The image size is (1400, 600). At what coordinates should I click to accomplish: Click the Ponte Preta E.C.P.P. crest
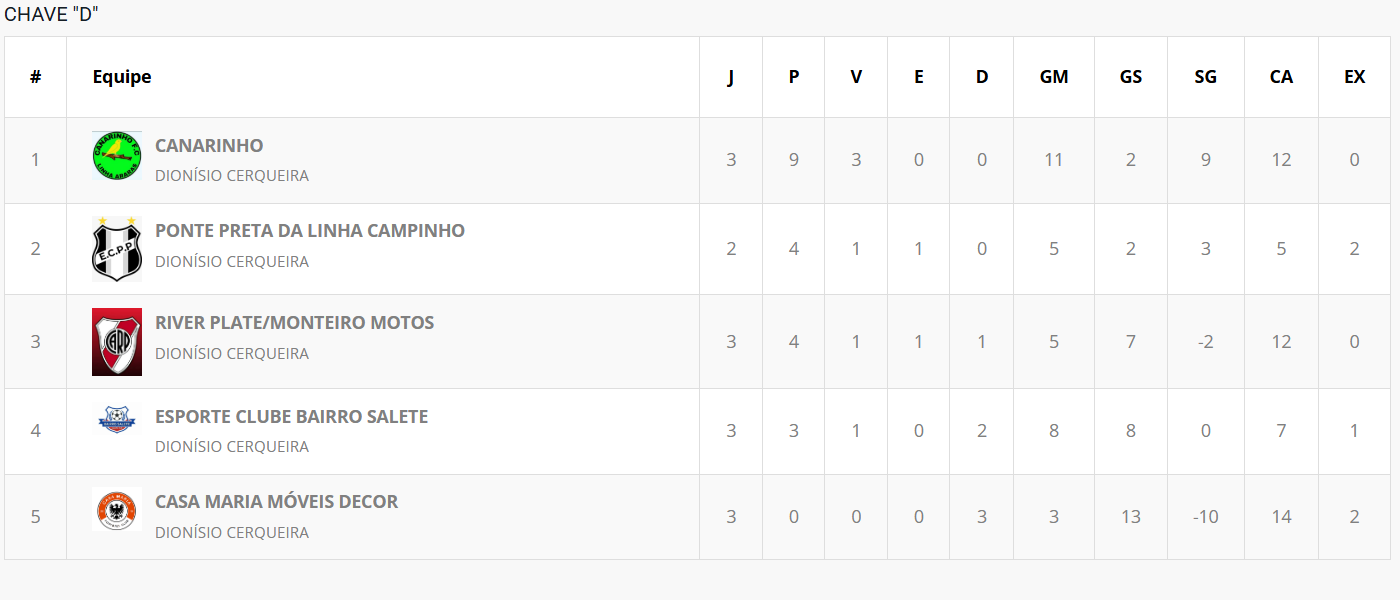[x=117, y=248]
